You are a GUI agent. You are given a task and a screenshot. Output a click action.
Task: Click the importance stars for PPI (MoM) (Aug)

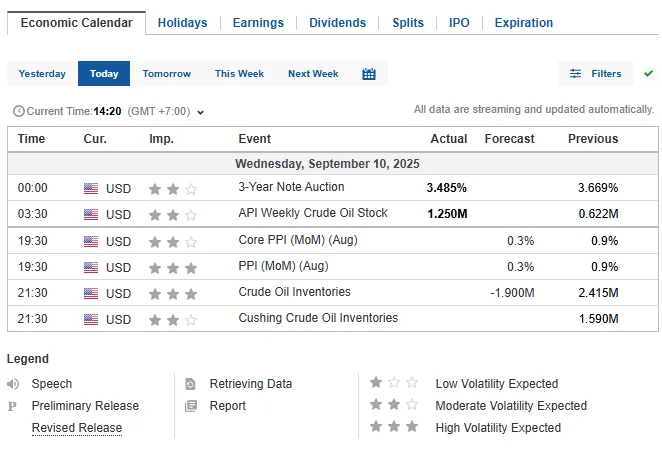(x=173, y=268)
